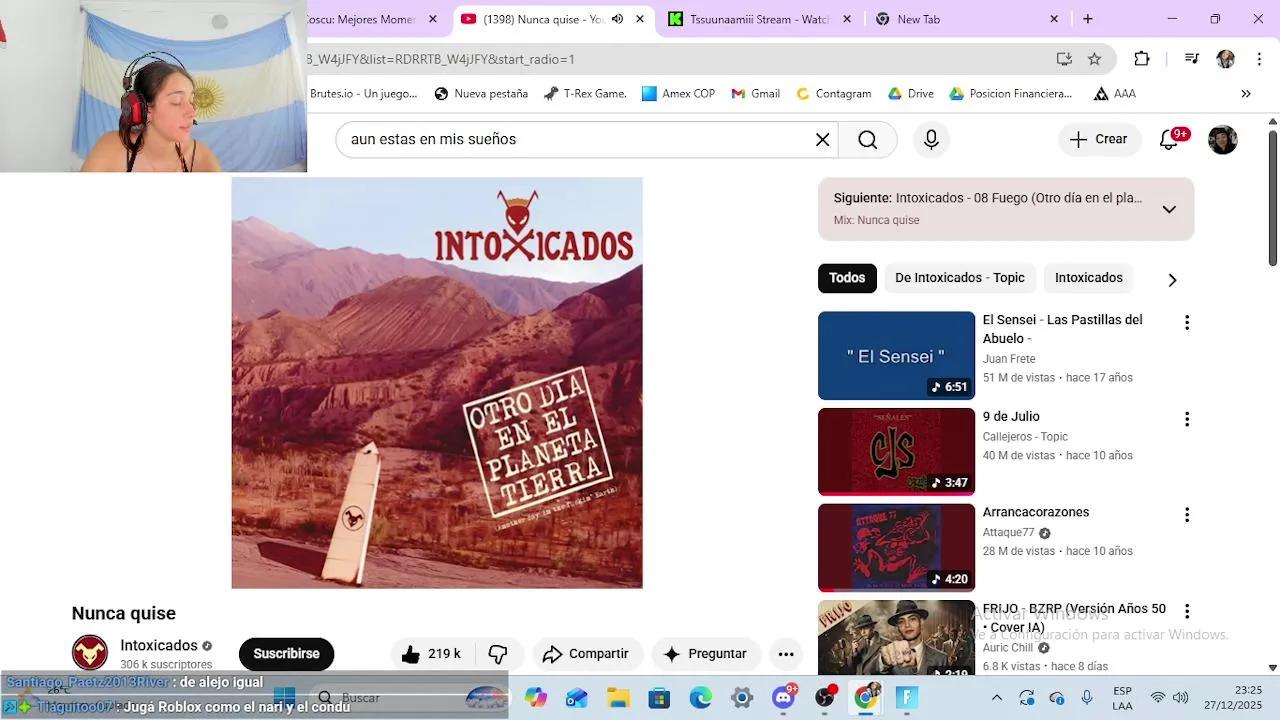Close the New Tab browser tab
Screen dimensions: 1280x720
(x=1054, y=19)
